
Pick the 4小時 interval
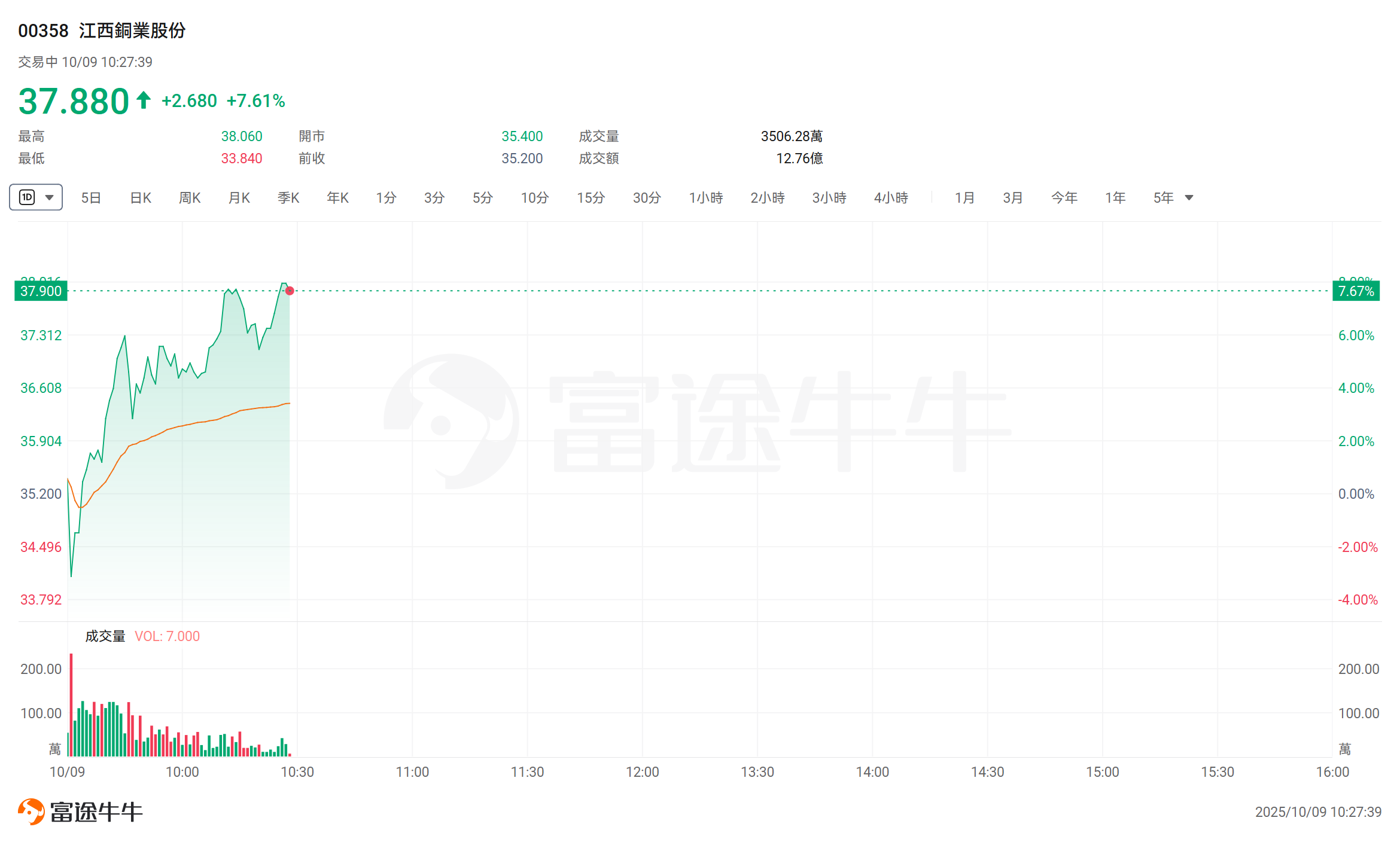[891, 198]
